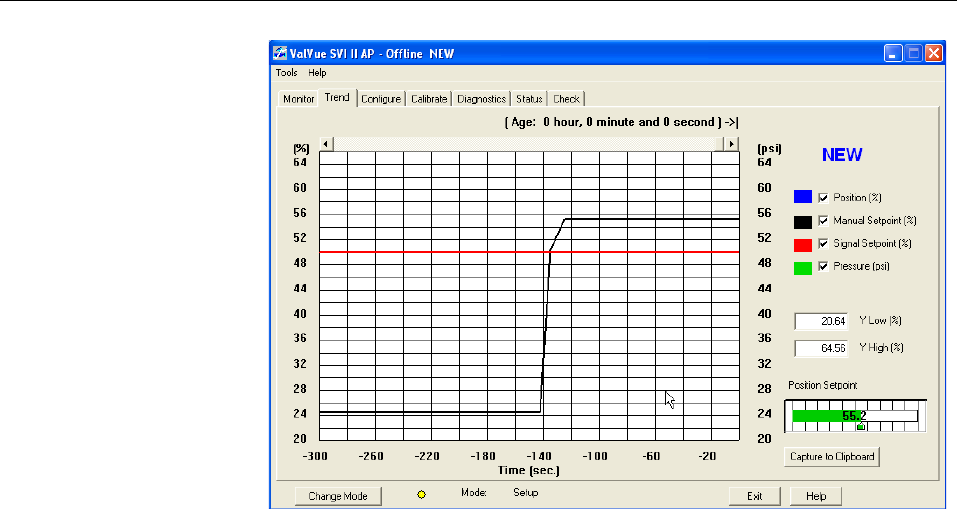This screenshot has height=509, width=957.
Task: Click the blue Position color swatch
Action: 803,197
